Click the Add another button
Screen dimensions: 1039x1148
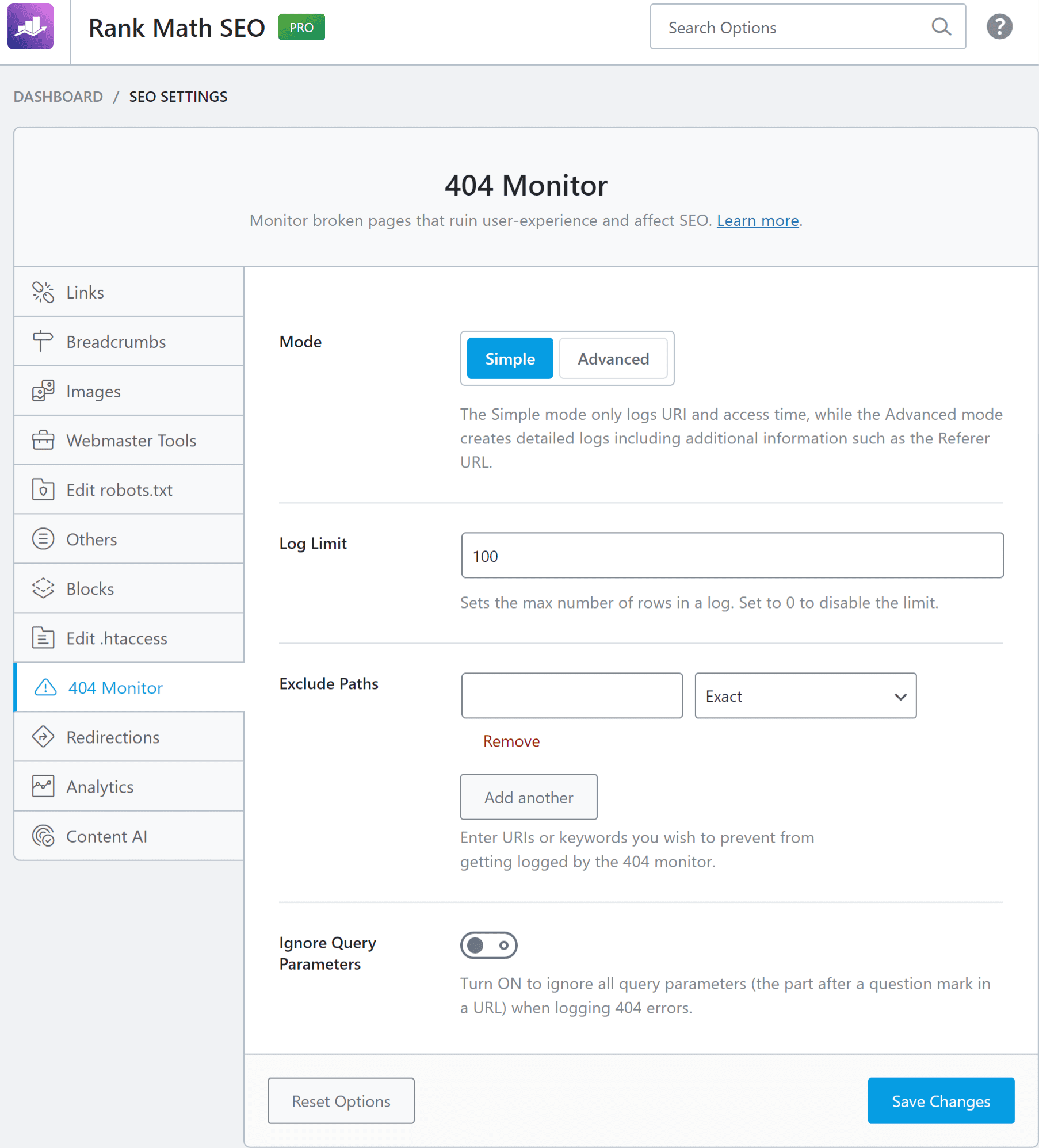pyautogui.click(x=529, y=797)
